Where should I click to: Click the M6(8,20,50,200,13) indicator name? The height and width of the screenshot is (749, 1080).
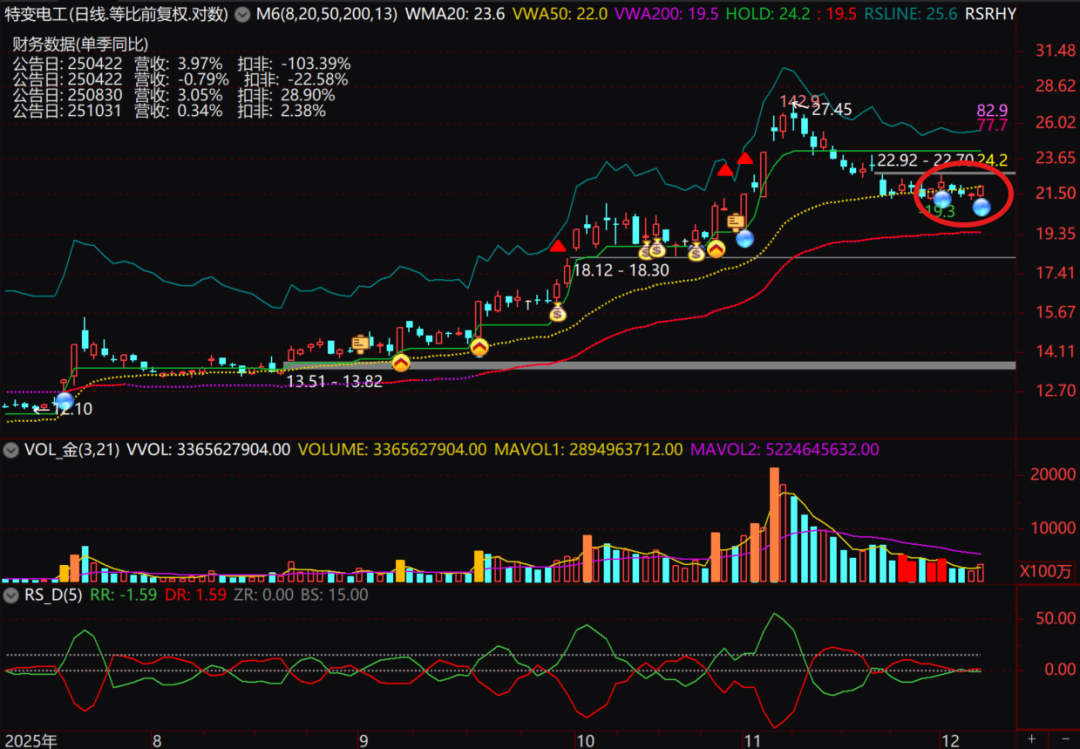pyautogui.click(x=326, y=14)
